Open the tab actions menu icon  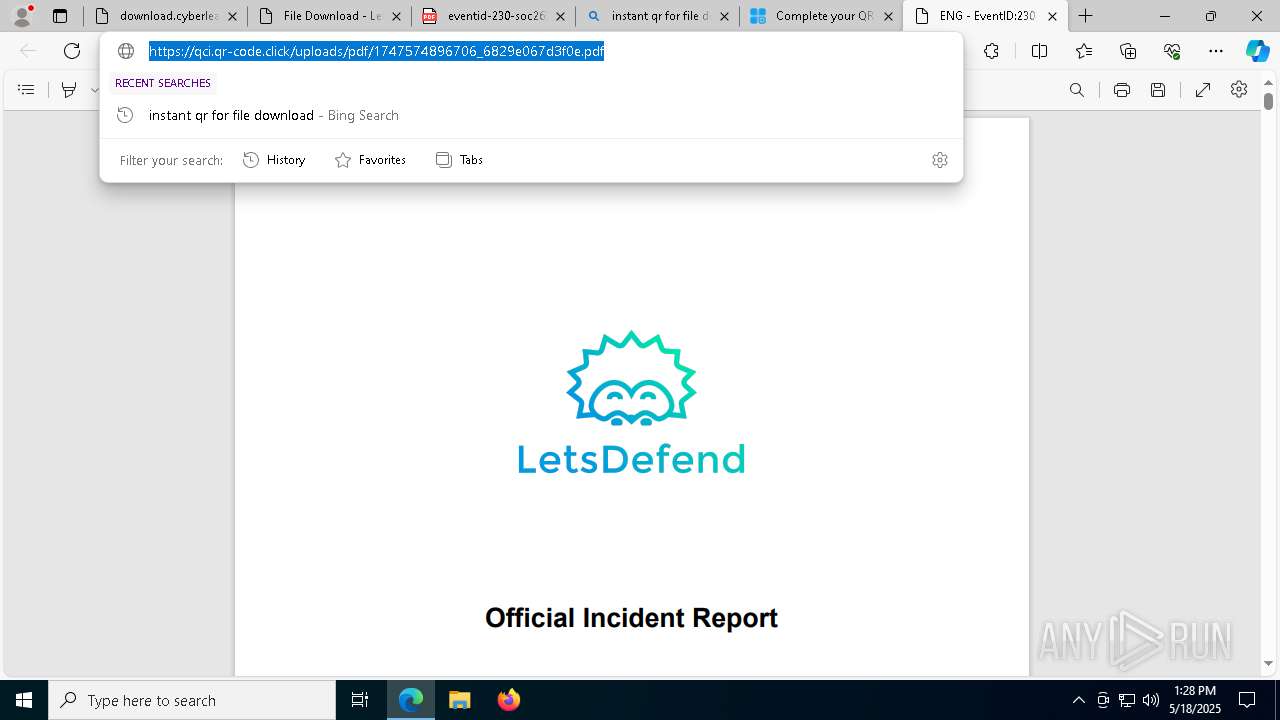[x=60, y=16]
